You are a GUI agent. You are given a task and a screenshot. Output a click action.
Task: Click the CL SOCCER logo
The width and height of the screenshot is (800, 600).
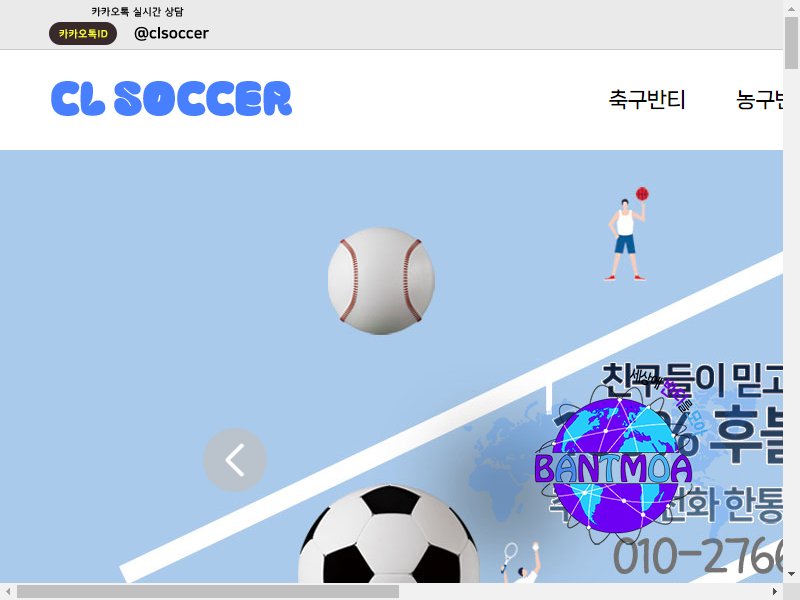(x=171, y=98)
